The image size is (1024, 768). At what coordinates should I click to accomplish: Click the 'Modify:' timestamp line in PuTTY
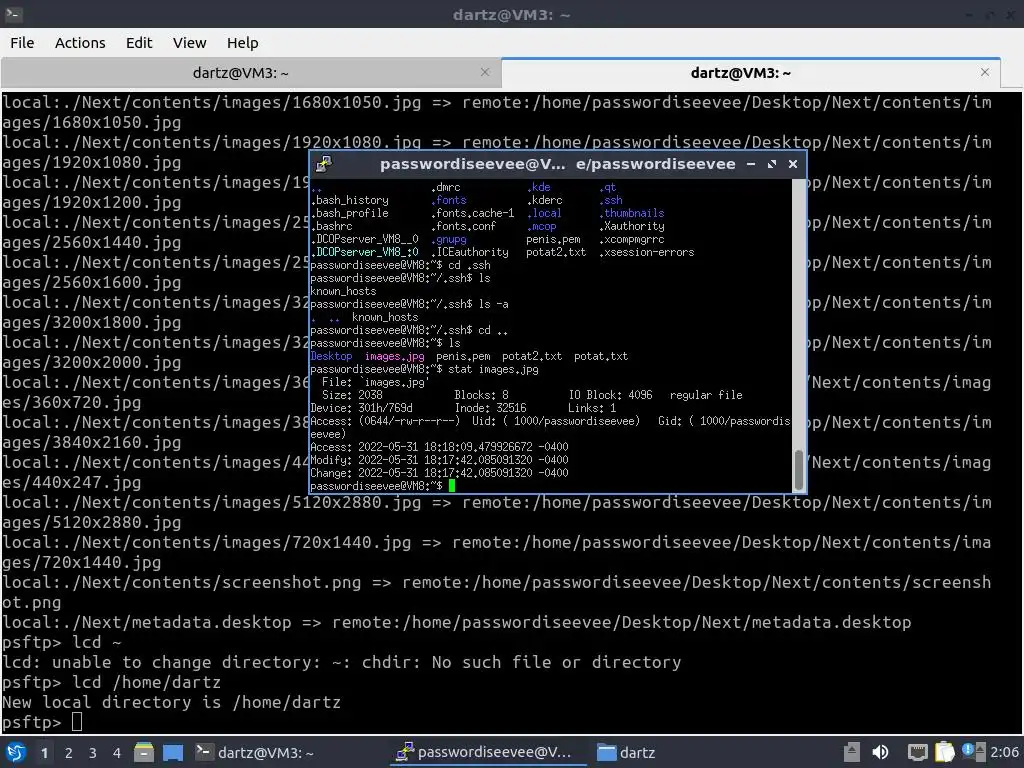(440, 460)
